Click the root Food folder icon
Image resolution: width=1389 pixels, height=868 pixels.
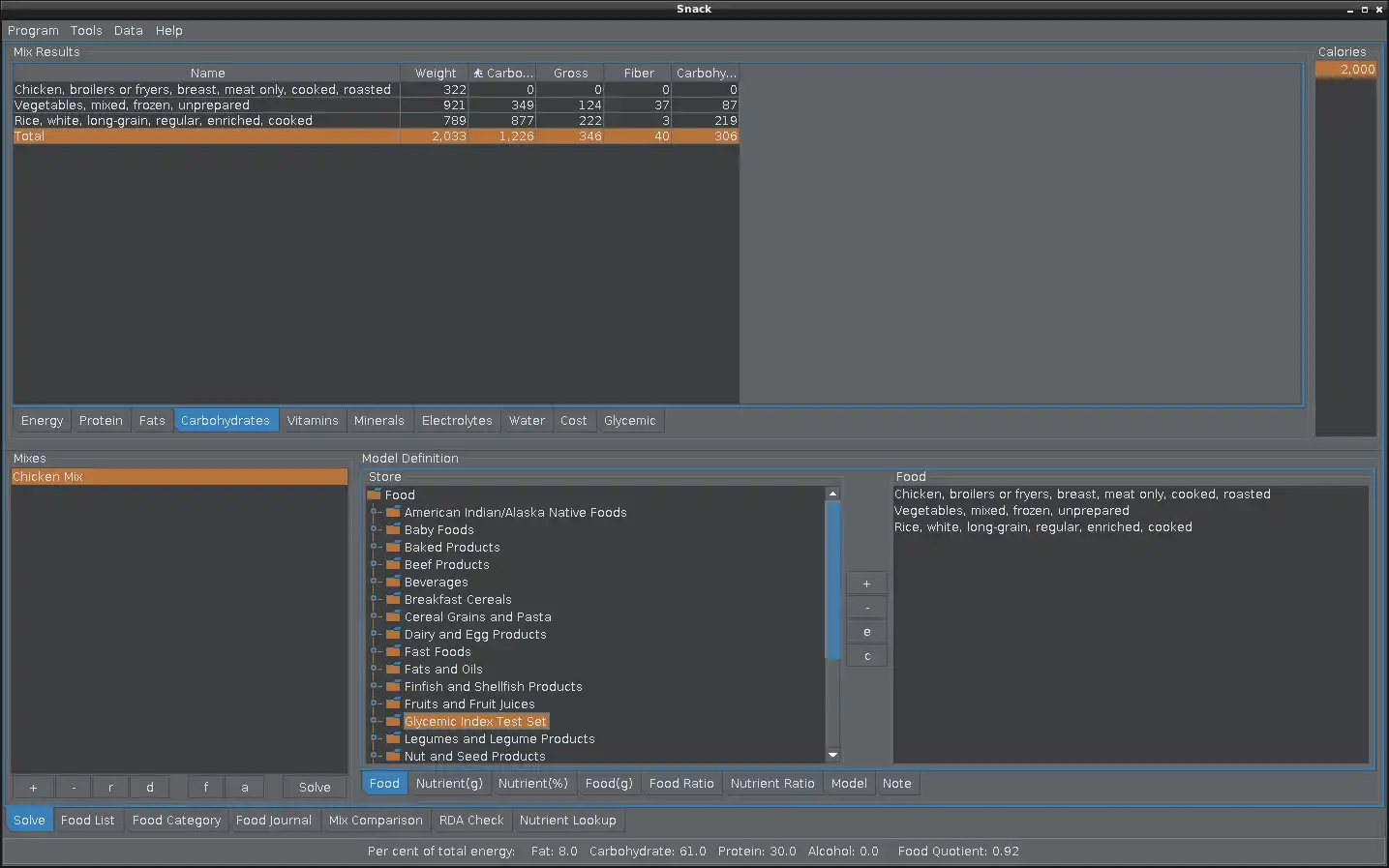pyautogui.click(x=375, y=494)
